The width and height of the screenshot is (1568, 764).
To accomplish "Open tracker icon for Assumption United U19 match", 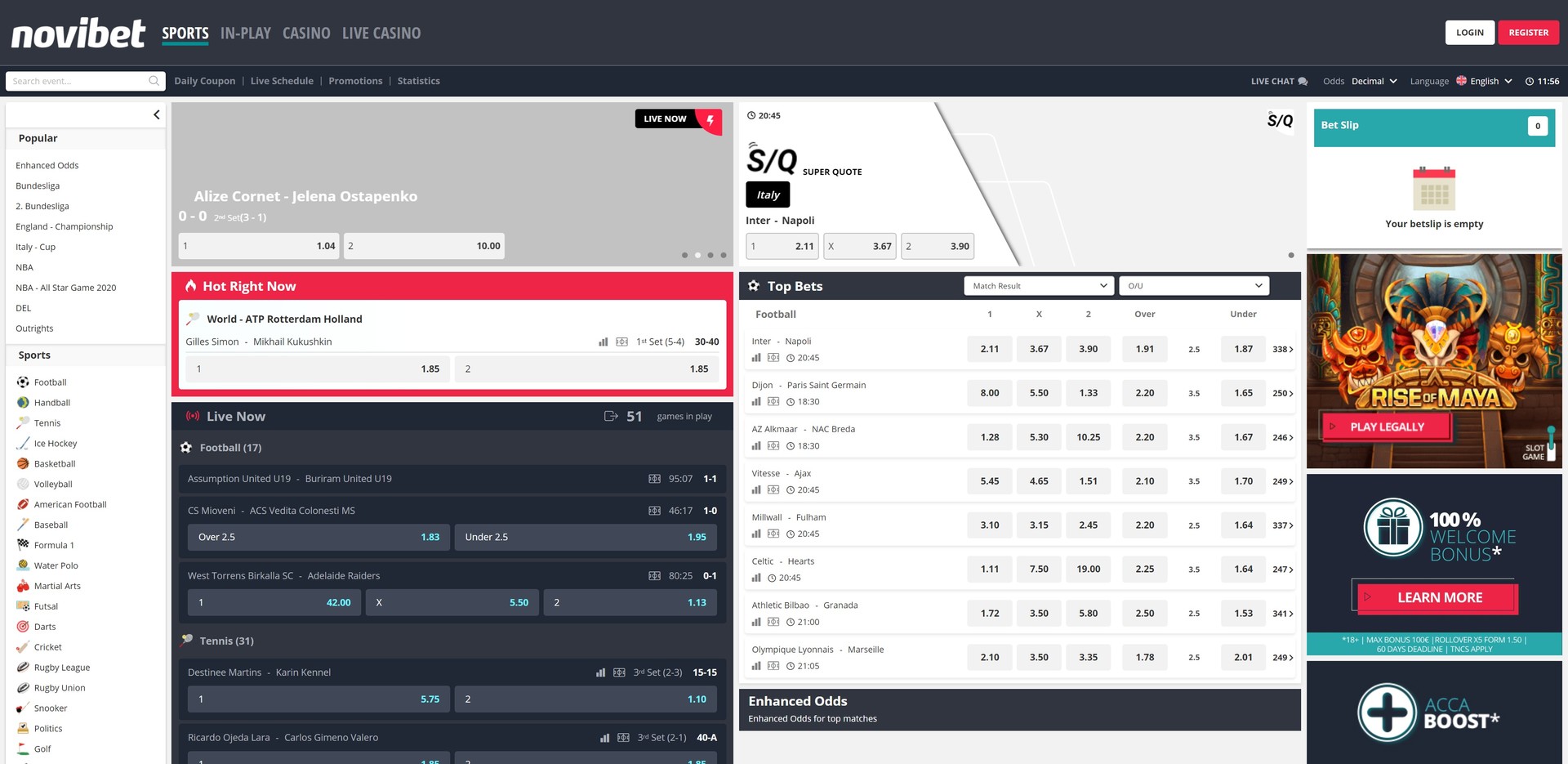I will 655,479.
